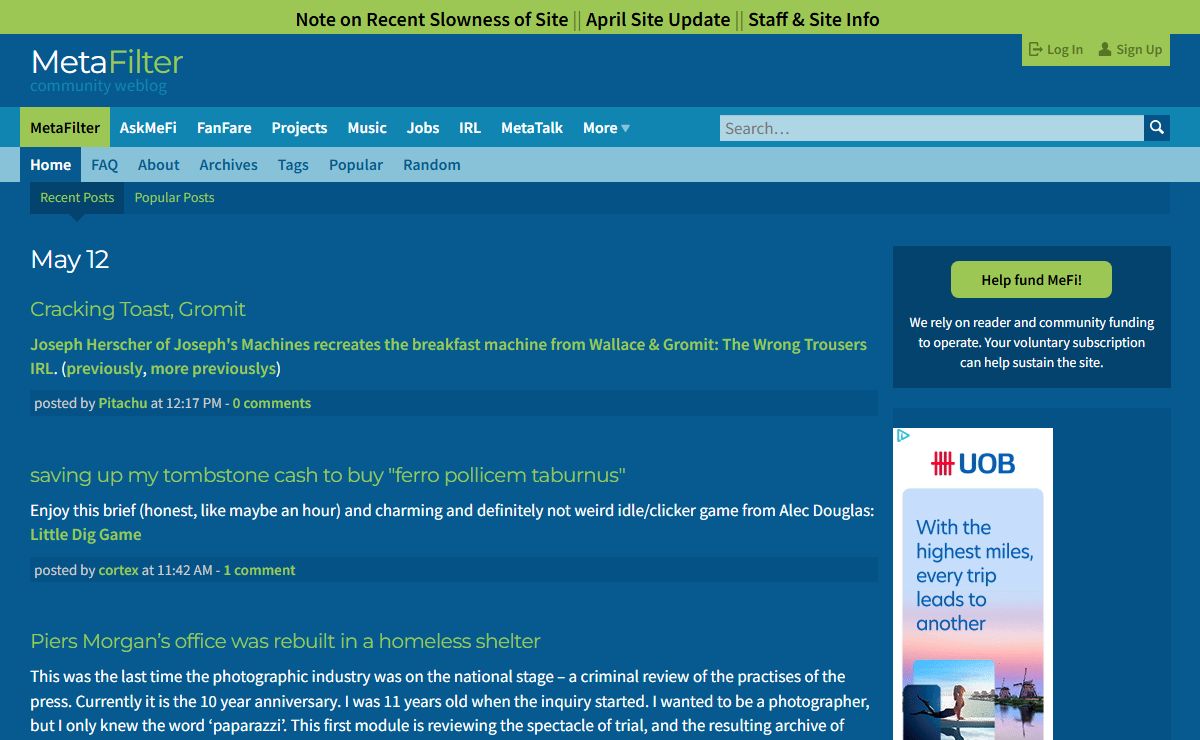Open the Tags submenu link
Image resolution: width=1200 pixels, height=740 pixels.
293,165
